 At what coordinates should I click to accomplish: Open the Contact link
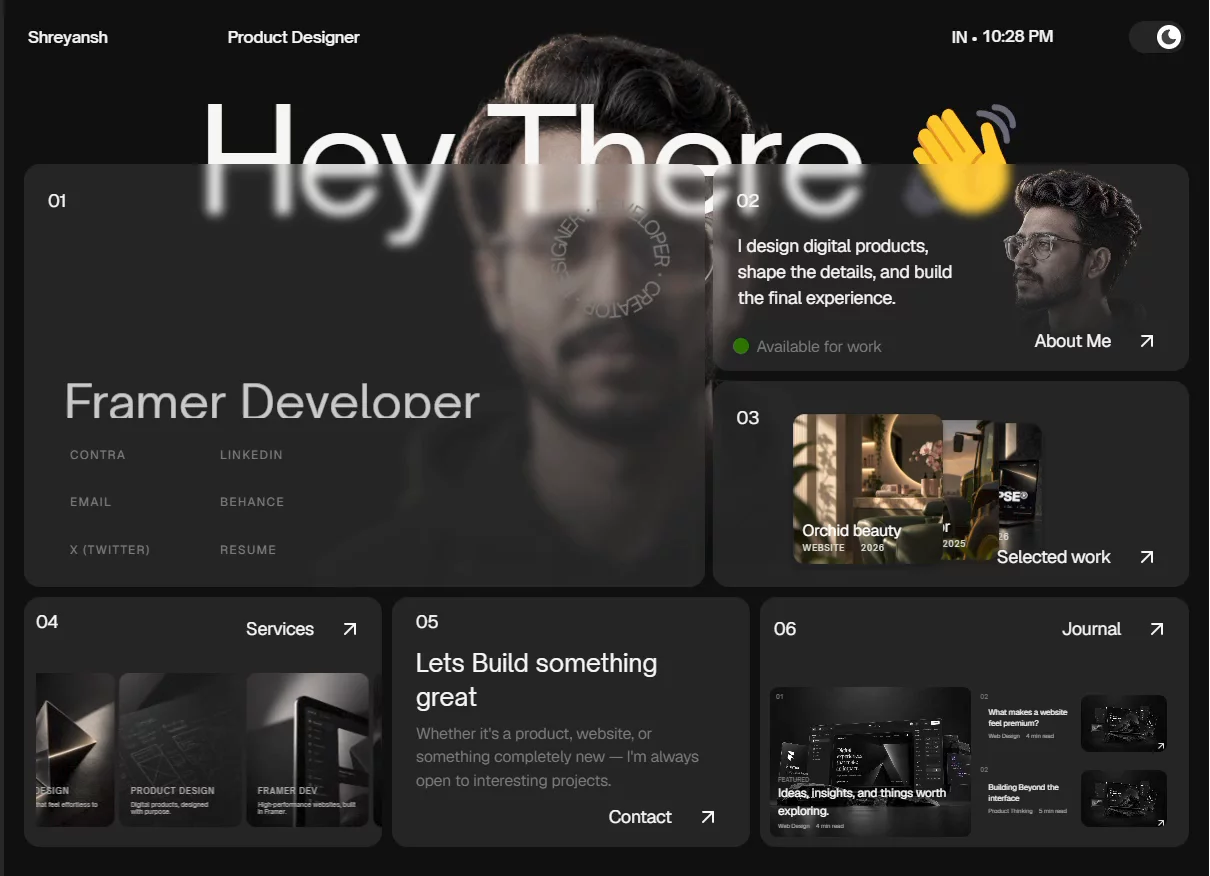point(640,817)
